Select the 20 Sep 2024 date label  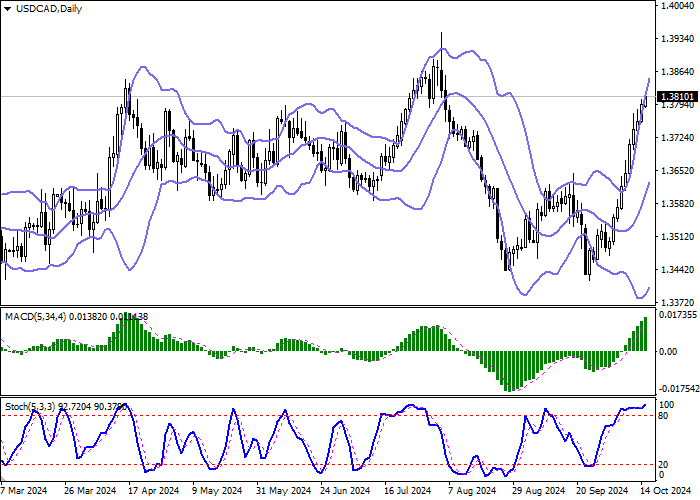tap(601, 491)
